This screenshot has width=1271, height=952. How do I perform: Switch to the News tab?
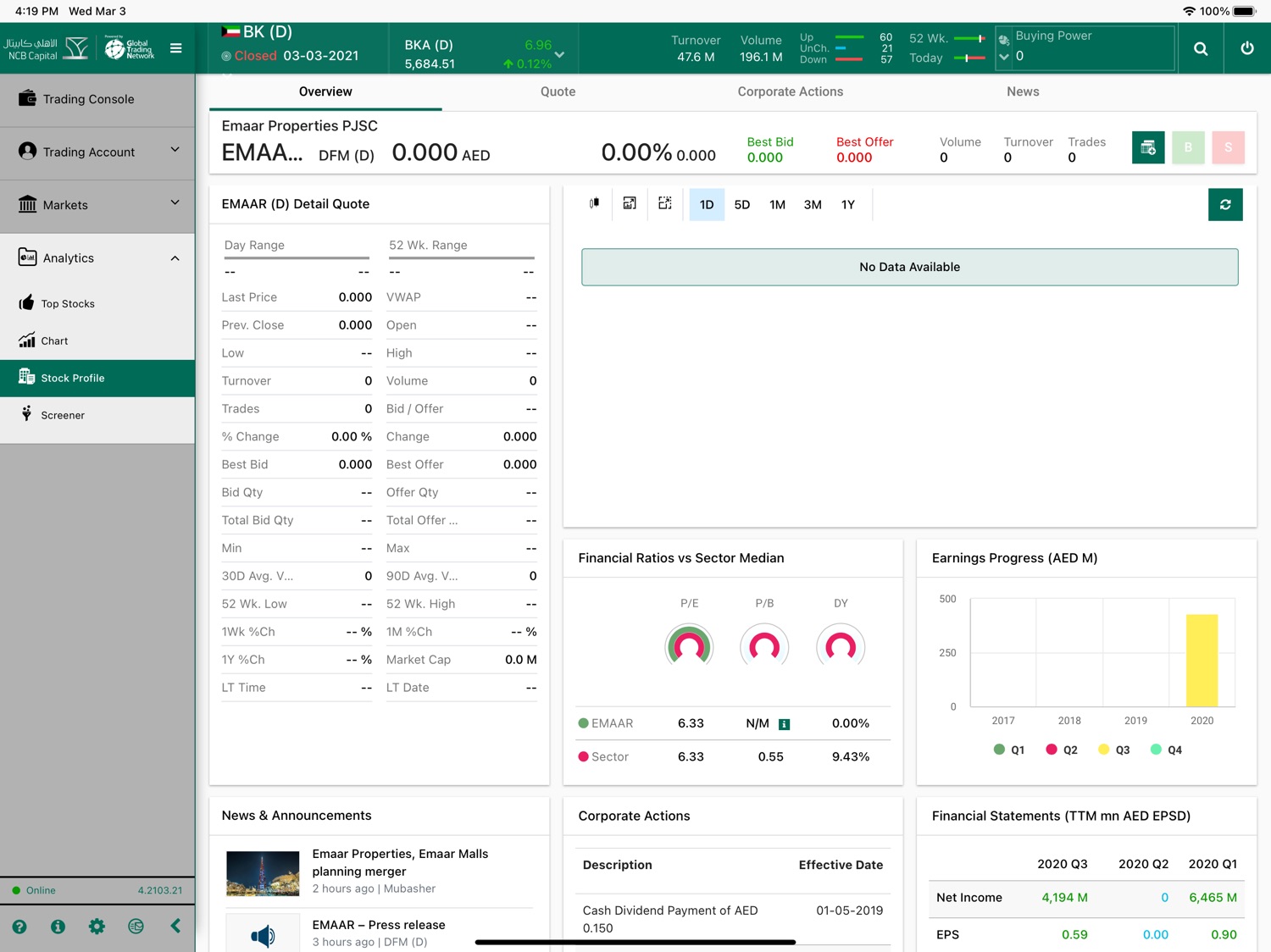point(1023,91)
